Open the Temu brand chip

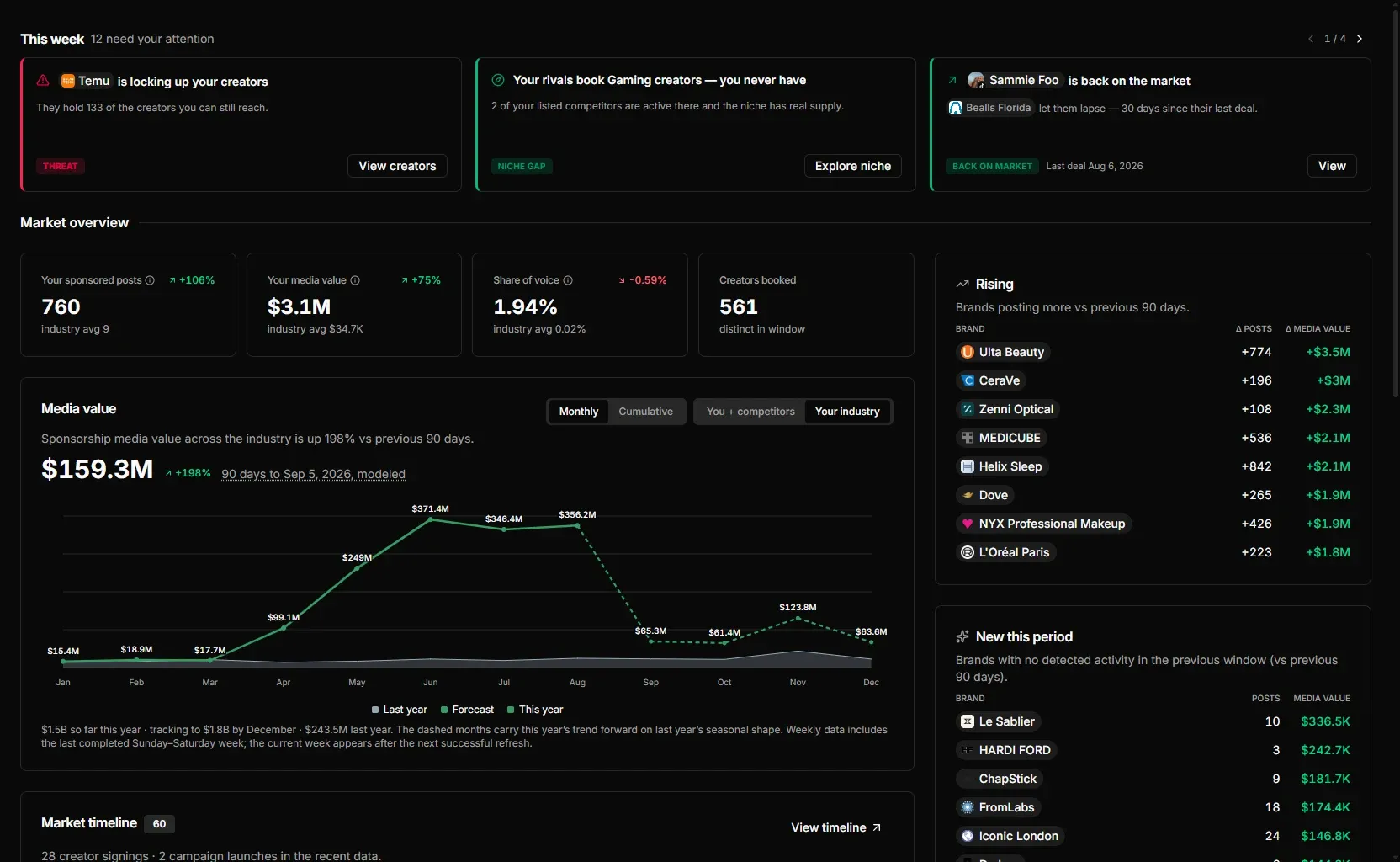(86, 81)
